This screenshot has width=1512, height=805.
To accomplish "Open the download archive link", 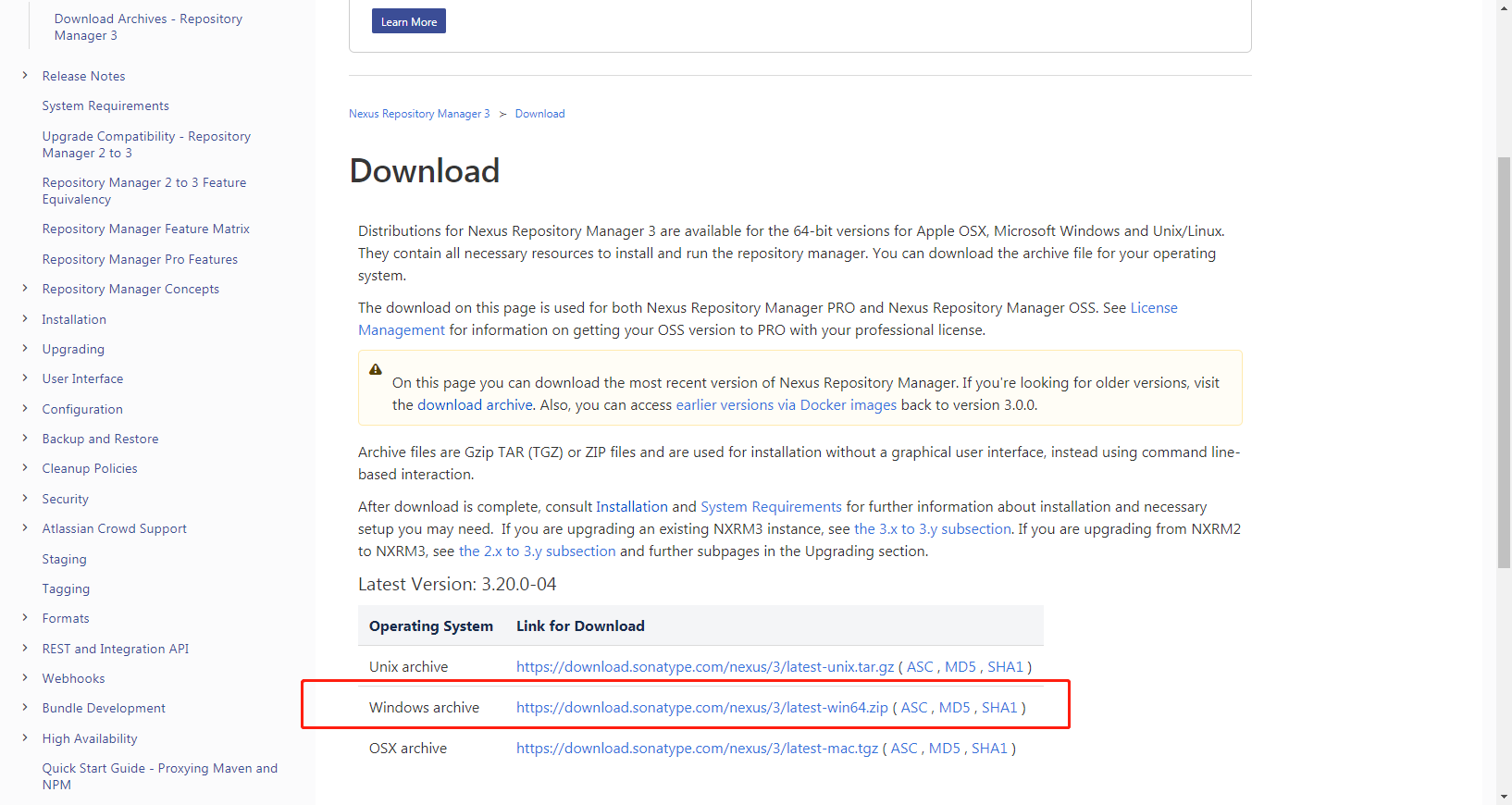I will tap(475, 405).
